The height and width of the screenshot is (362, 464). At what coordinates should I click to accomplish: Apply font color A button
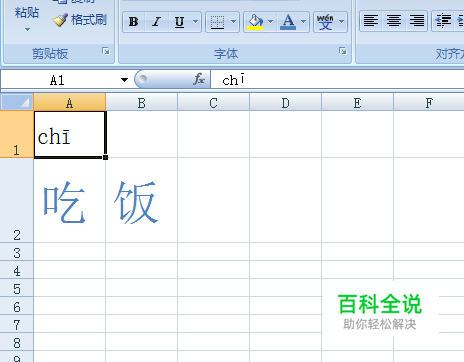(288, 22)
